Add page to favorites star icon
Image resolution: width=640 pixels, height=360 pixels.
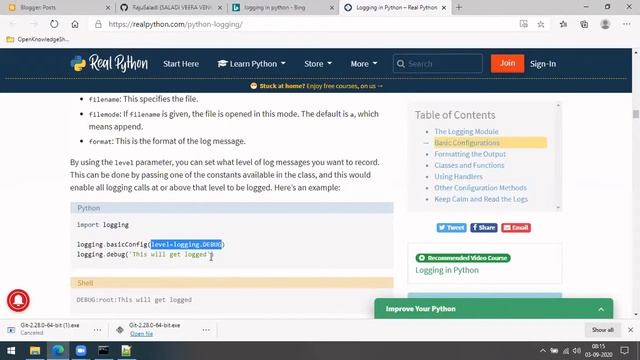tap(541, 24)
